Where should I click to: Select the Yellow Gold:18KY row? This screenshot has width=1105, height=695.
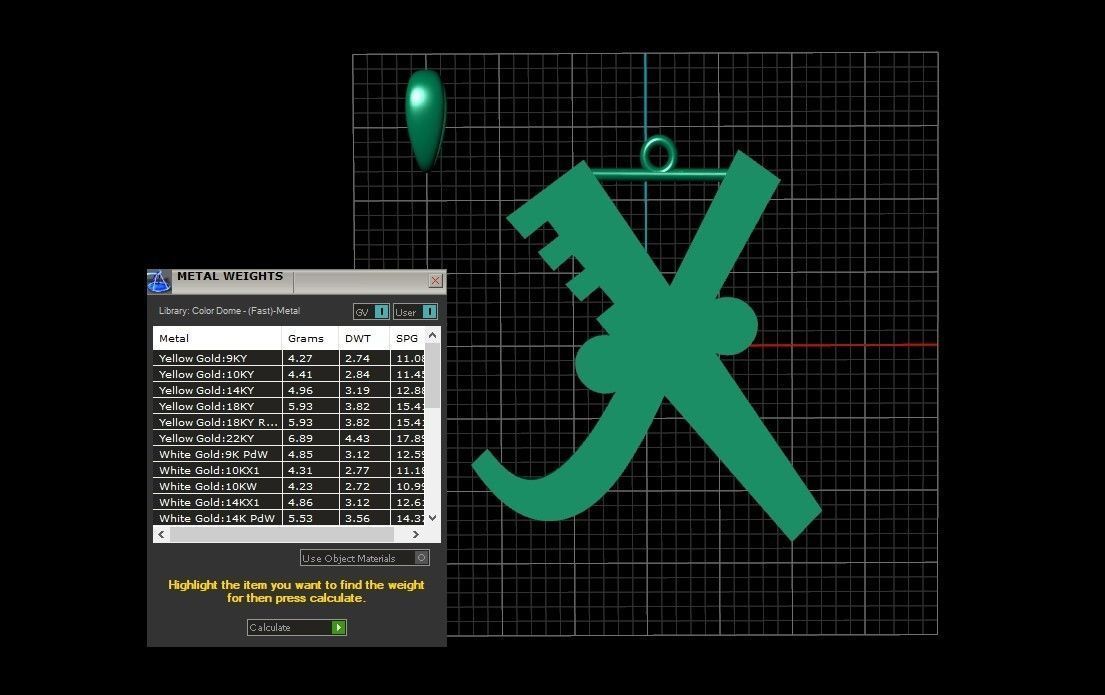(x=289, y=406)
